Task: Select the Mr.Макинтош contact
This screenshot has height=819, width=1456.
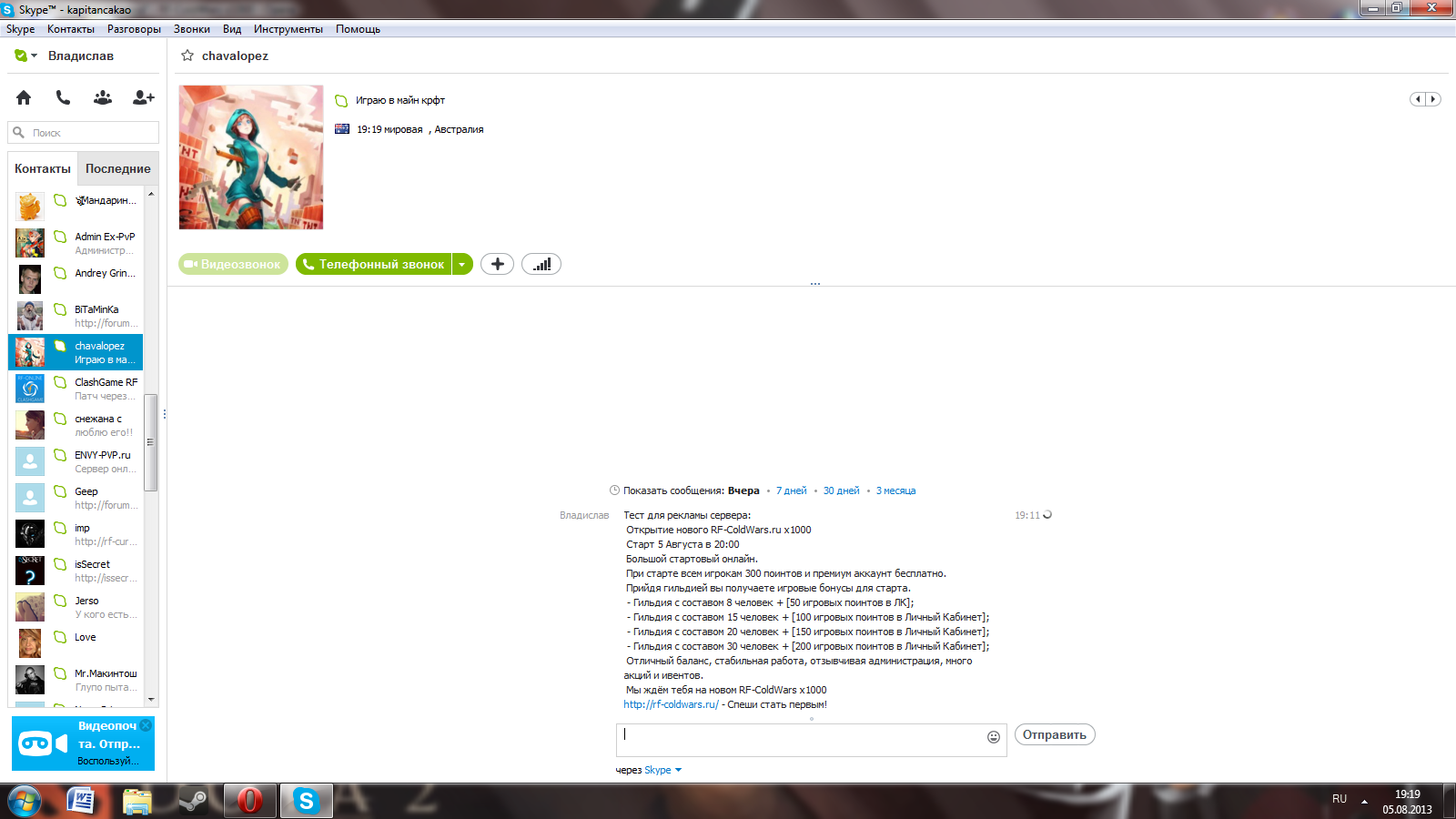Action: [x=76, y=680]
